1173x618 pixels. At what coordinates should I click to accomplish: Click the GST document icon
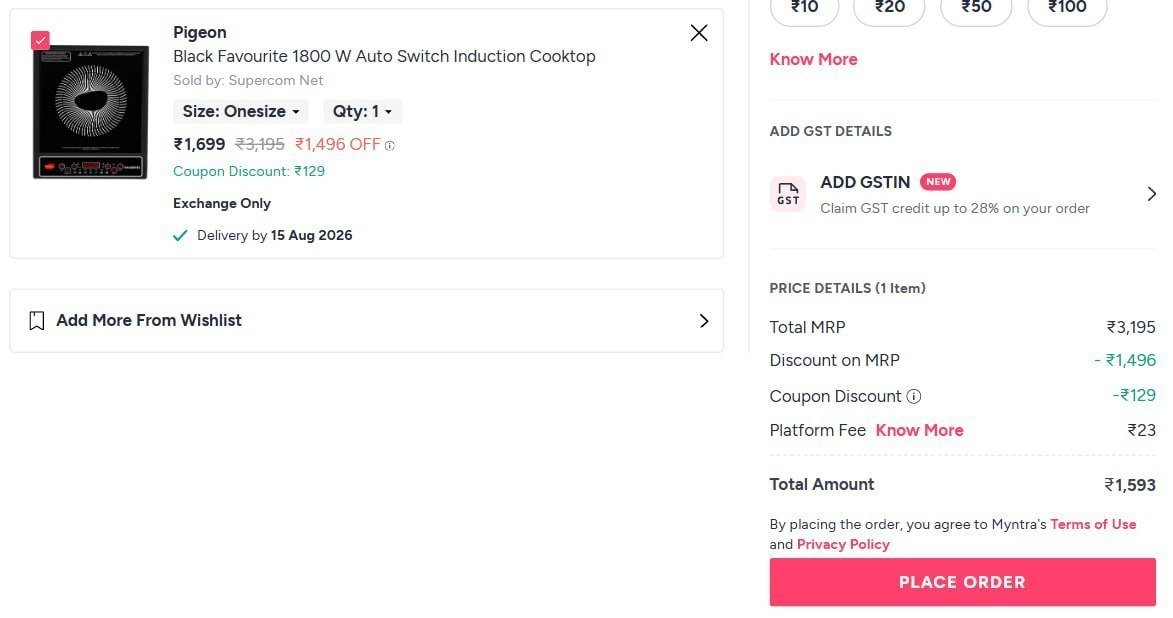pos(788,195)
